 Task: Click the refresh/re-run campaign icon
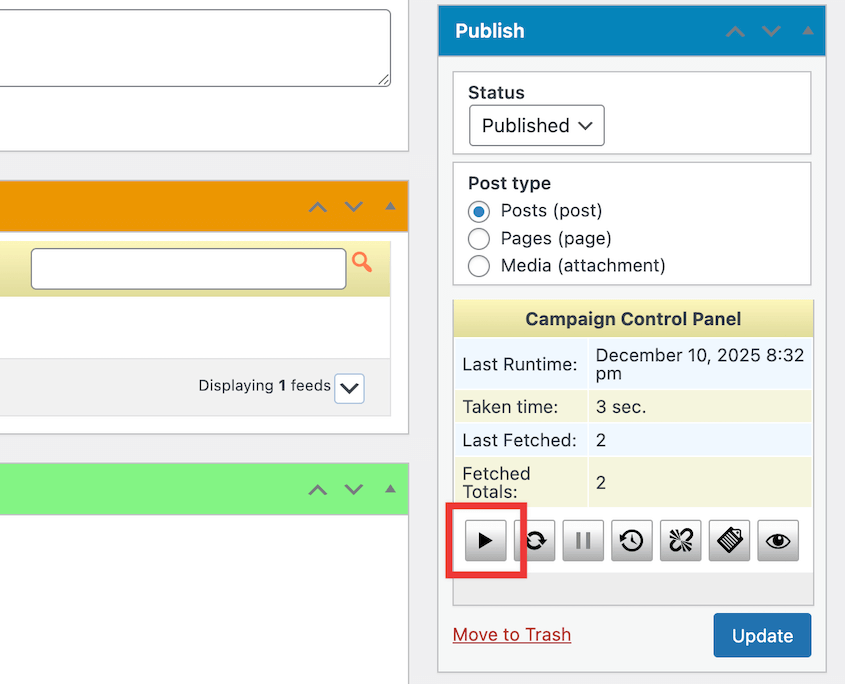click(x=534, y=540)
